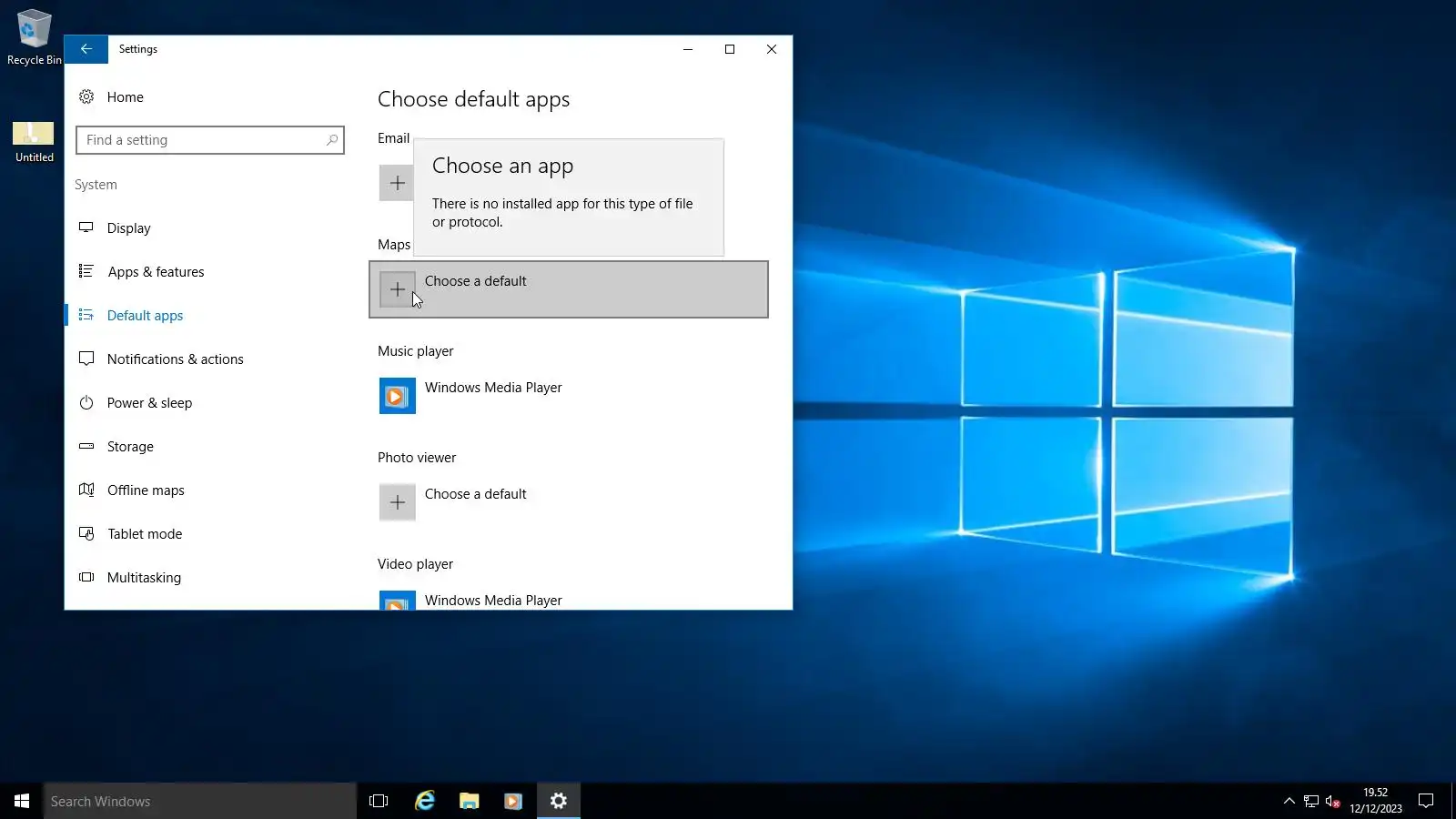This screenshot has height=819, width=1456.
Task: Click the plus icon under Photo viewer
Action: point(398,502)
